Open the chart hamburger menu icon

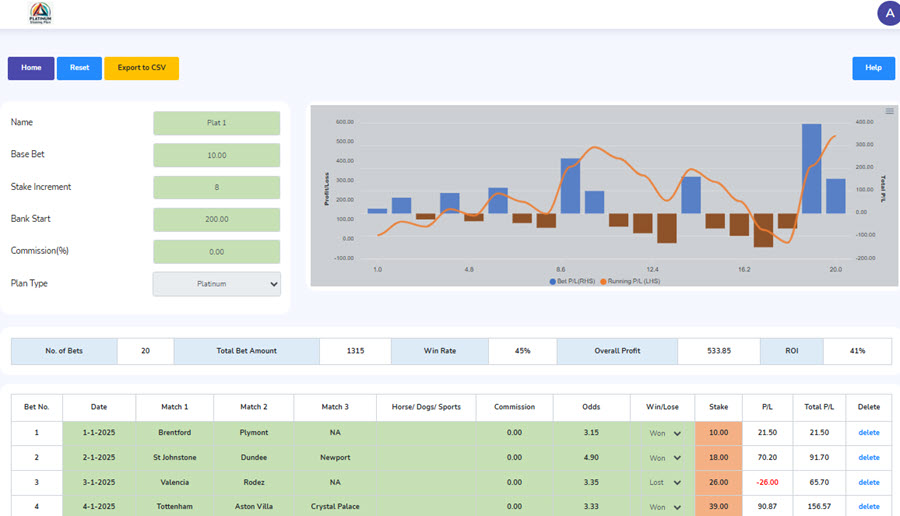click(889, 111)
